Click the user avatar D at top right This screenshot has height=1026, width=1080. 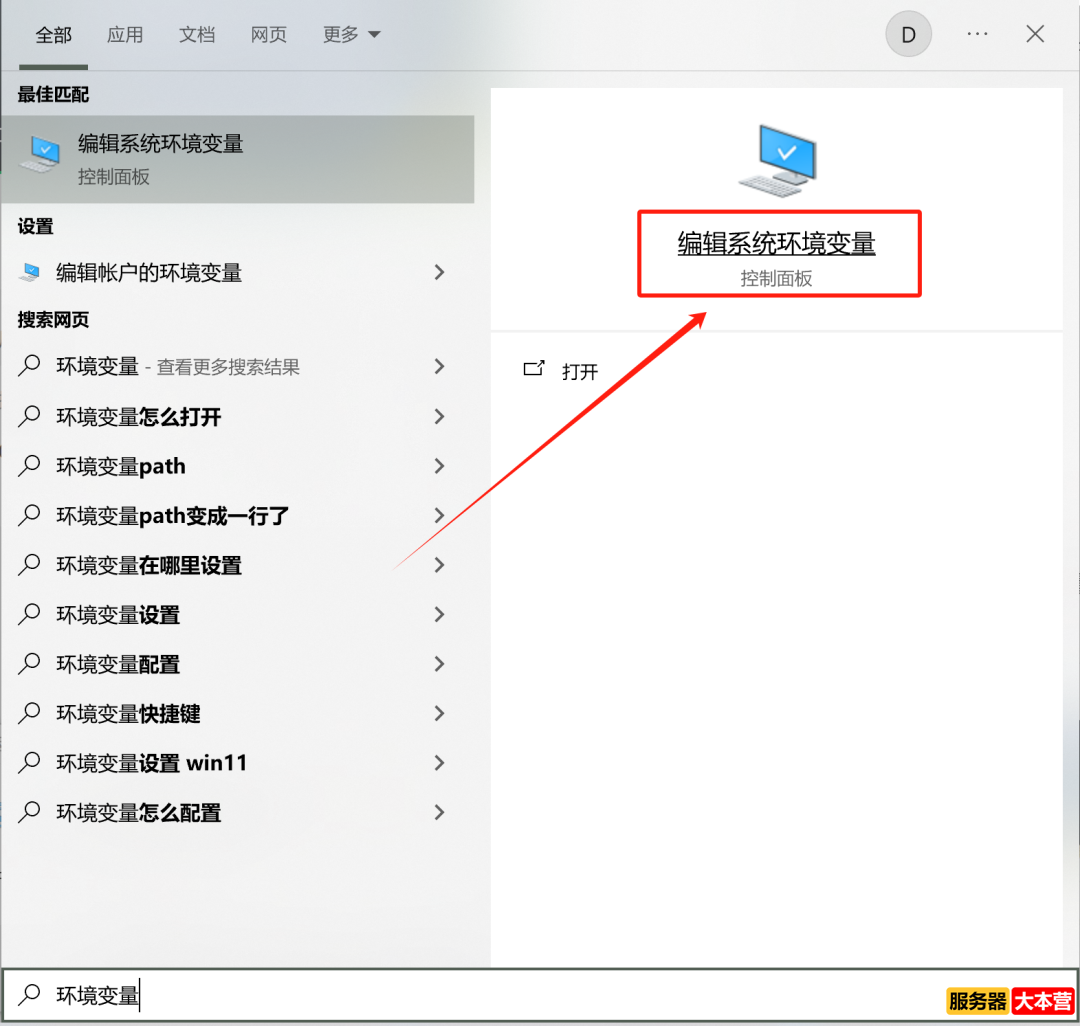pos(908,33)
